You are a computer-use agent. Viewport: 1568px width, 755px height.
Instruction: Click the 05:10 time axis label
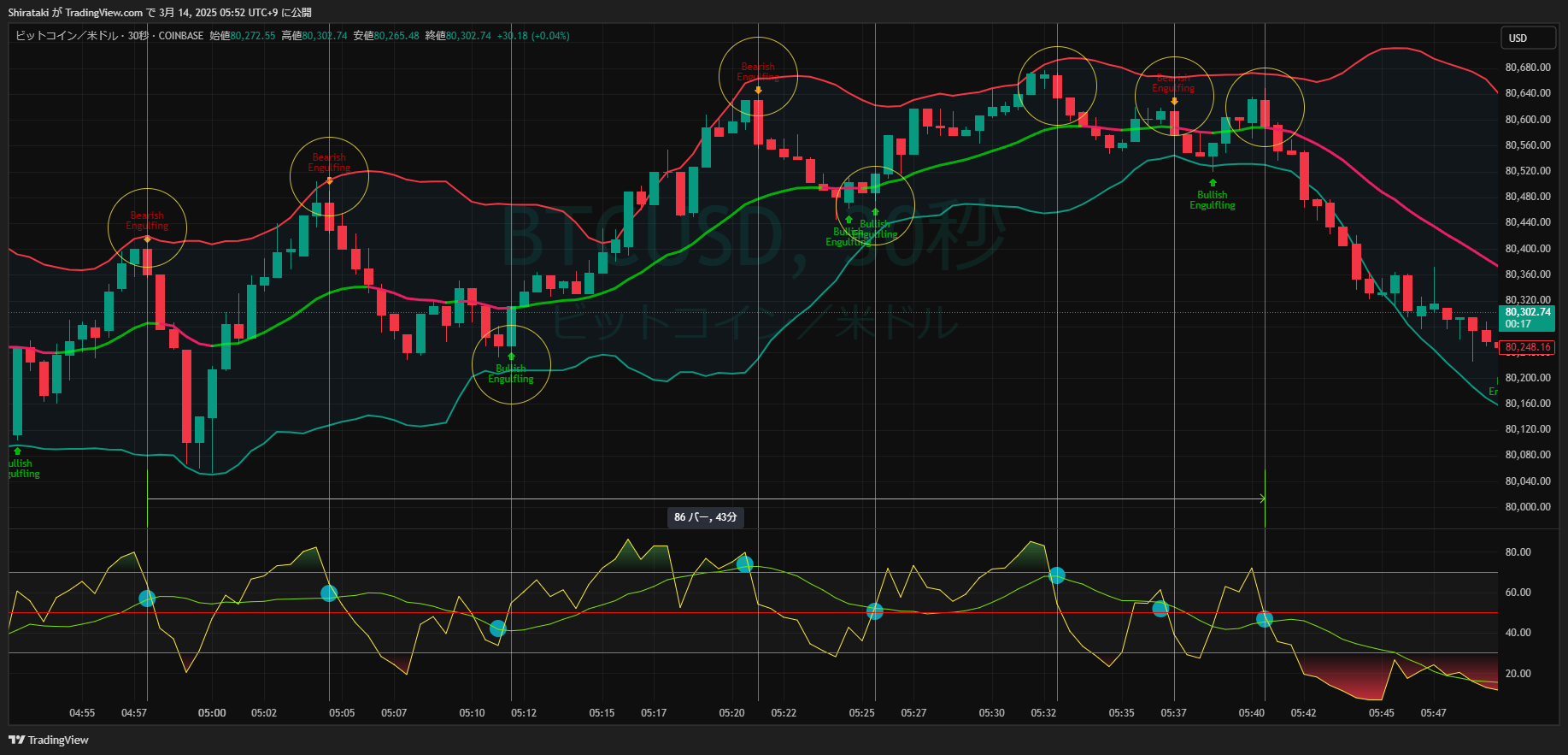(472, 713)
